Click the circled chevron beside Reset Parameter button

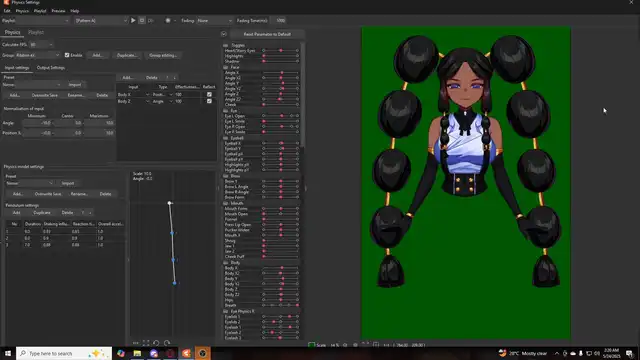(224, 34)
